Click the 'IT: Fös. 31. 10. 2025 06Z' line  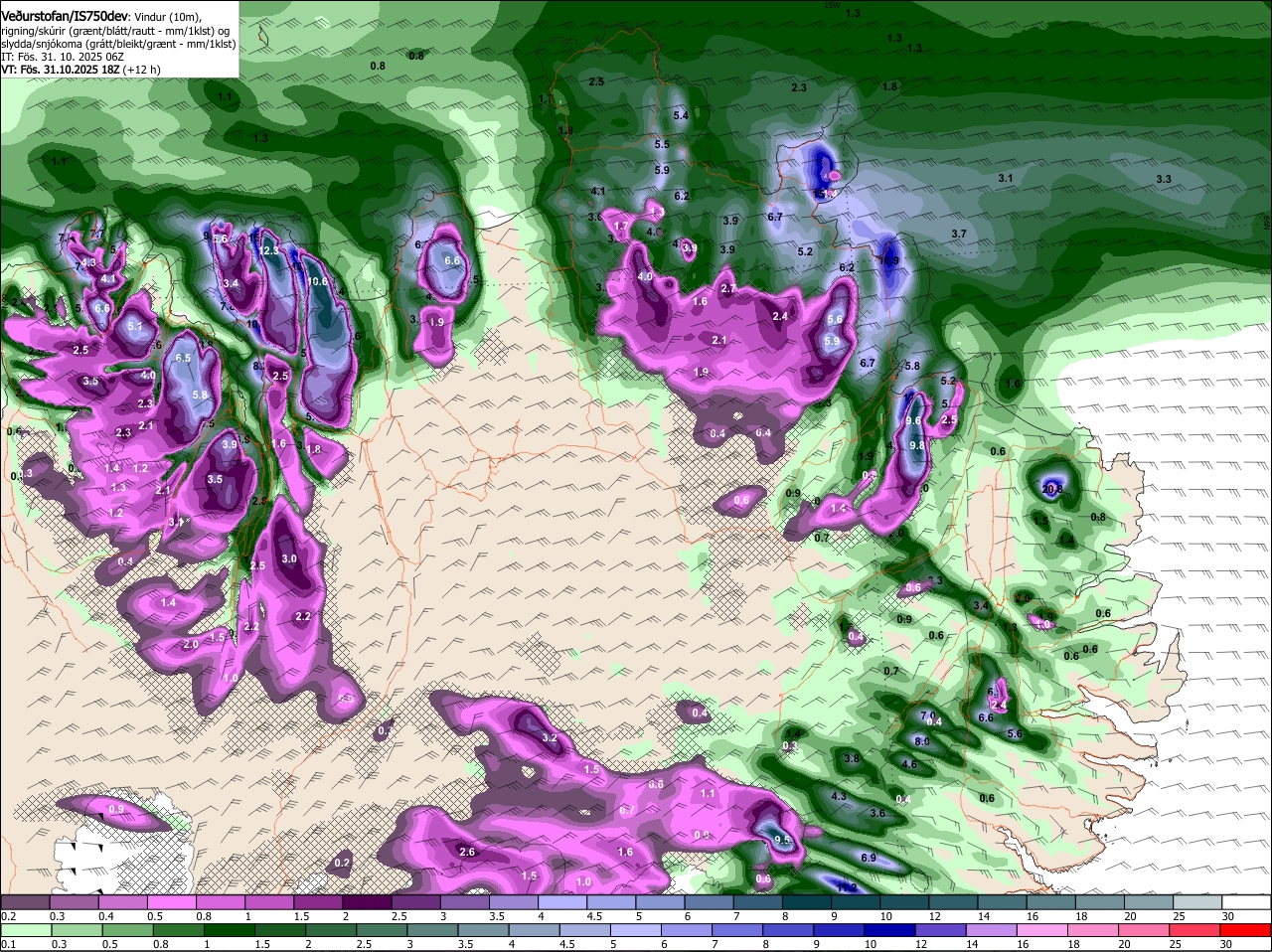[62, 57]
